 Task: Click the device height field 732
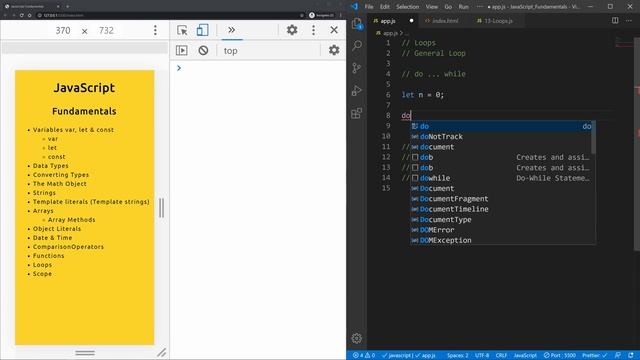pyautogui.click(x=106, y=31)
